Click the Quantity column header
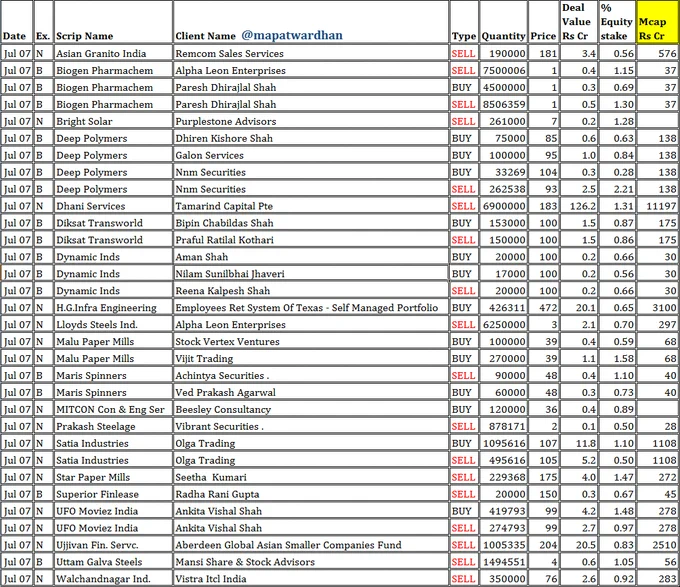The image size is (680, 587). [503, 23]
